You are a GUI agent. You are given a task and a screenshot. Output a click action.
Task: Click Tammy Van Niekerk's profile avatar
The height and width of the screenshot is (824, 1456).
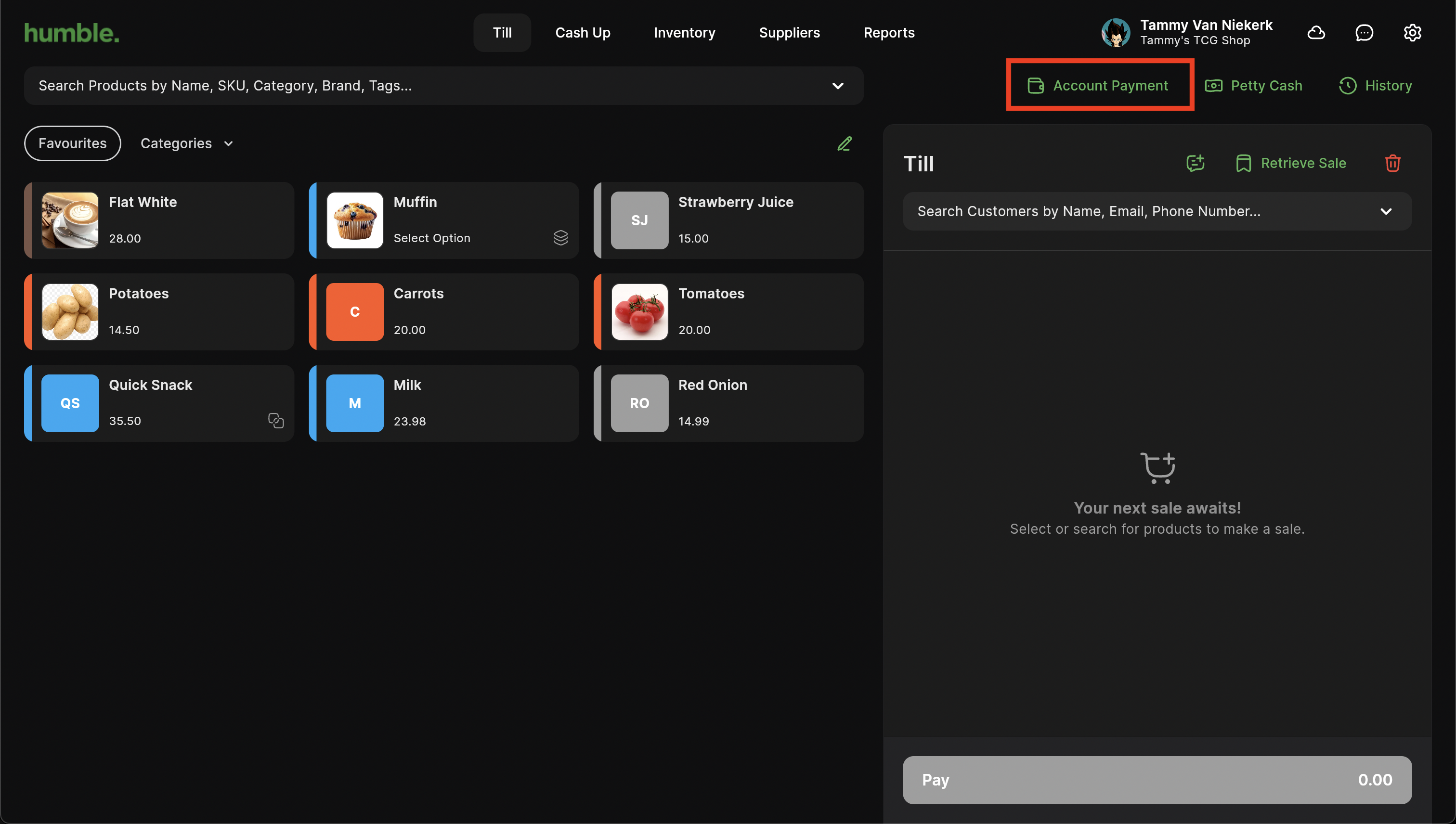[x=1115, y=33]
